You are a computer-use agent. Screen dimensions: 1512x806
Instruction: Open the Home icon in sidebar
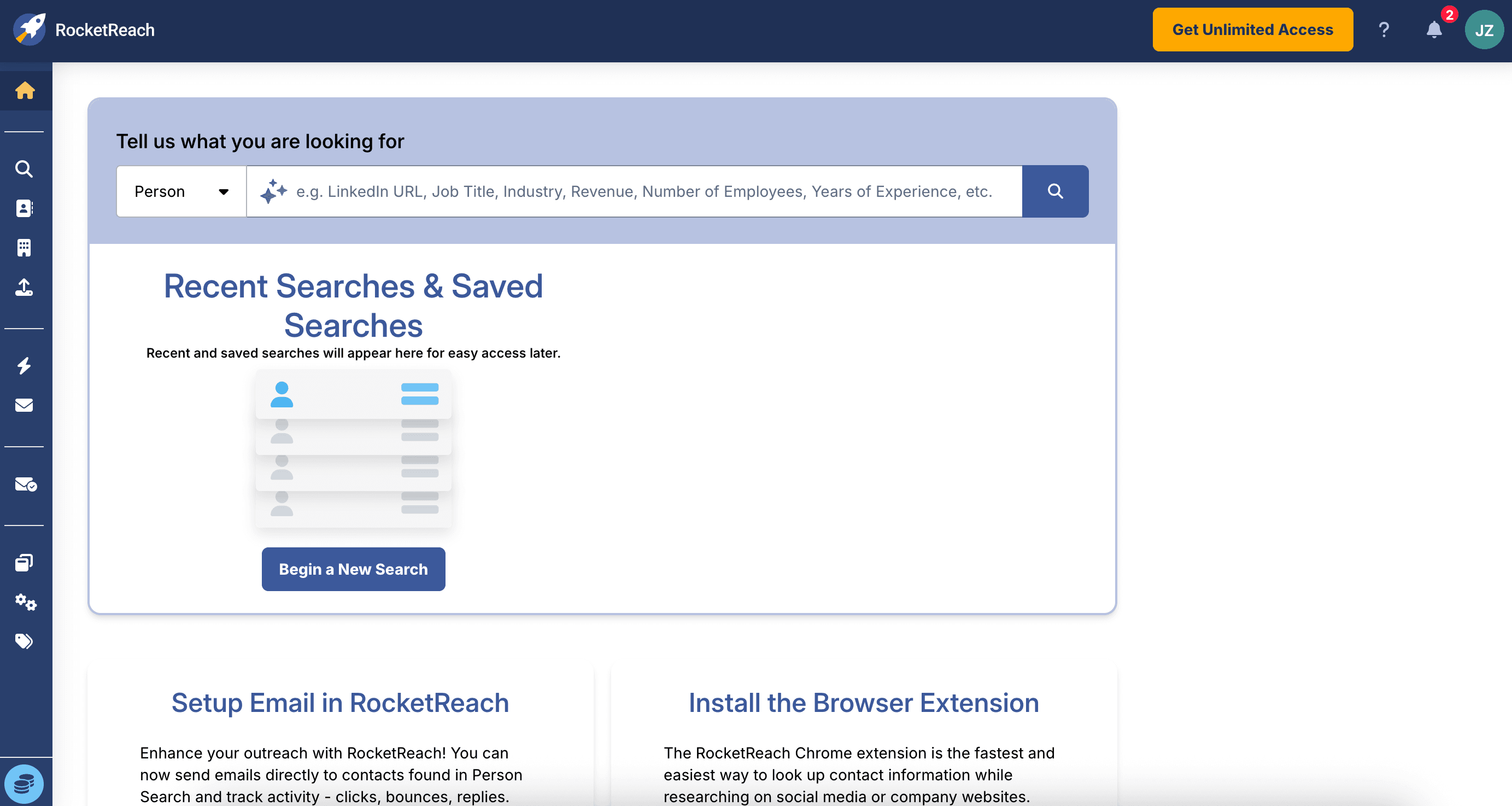[25, 90]
